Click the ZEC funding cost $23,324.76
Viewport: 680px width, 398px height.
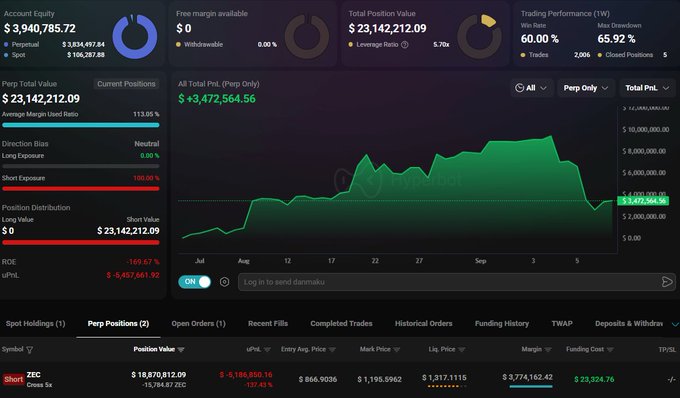[594, 379]
